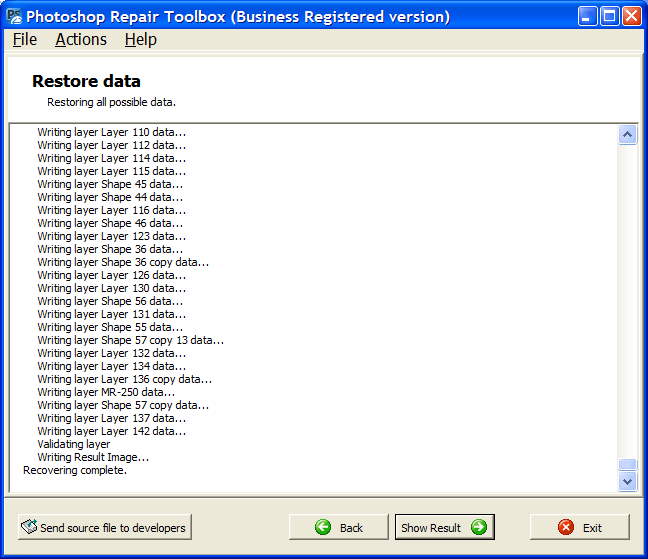Click Send source file to developers button

point(105,527)
